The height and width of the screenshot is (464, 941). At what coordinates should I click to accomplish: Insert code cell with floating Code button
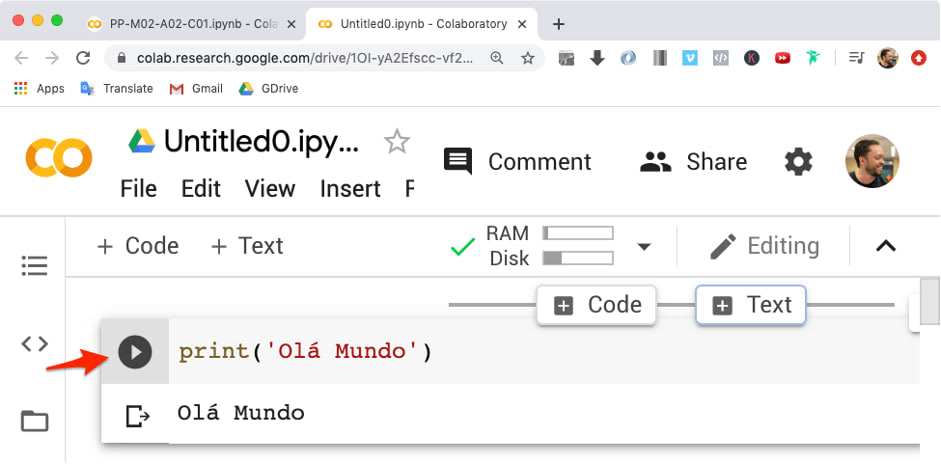pyautogui.click(x=597, y=306)
